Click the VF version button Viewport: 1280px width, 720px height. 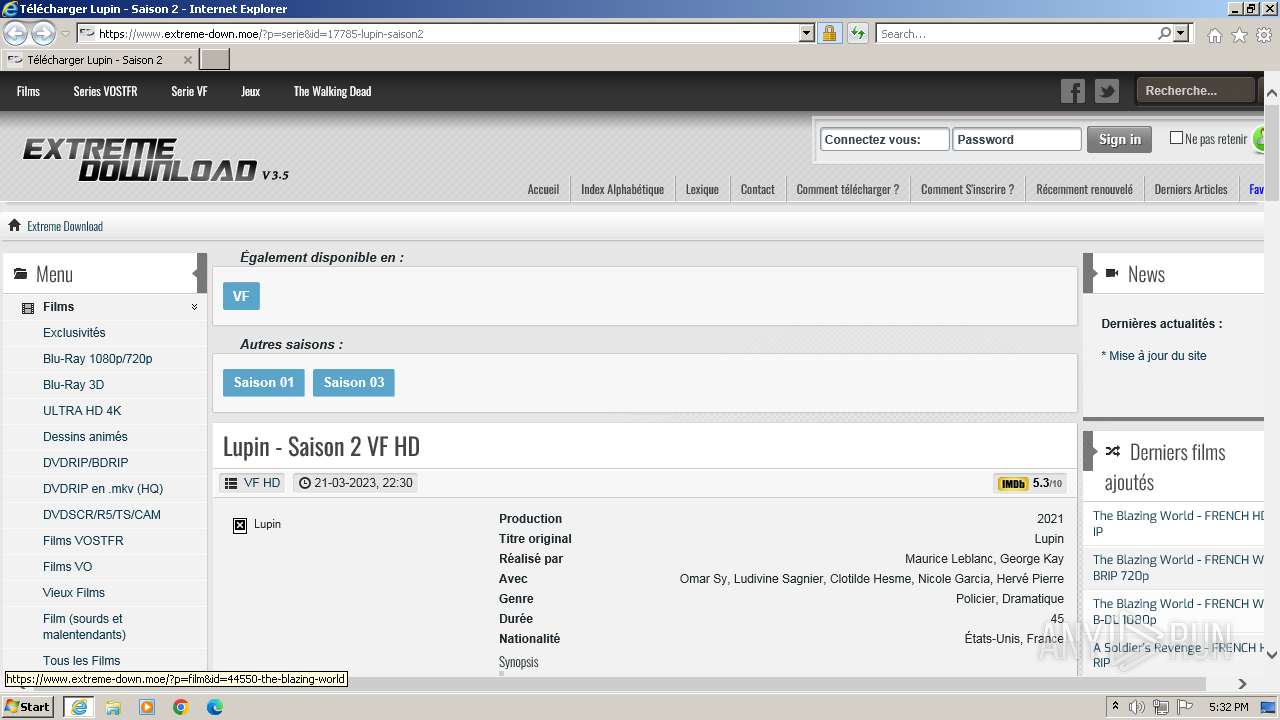(241, 296)
